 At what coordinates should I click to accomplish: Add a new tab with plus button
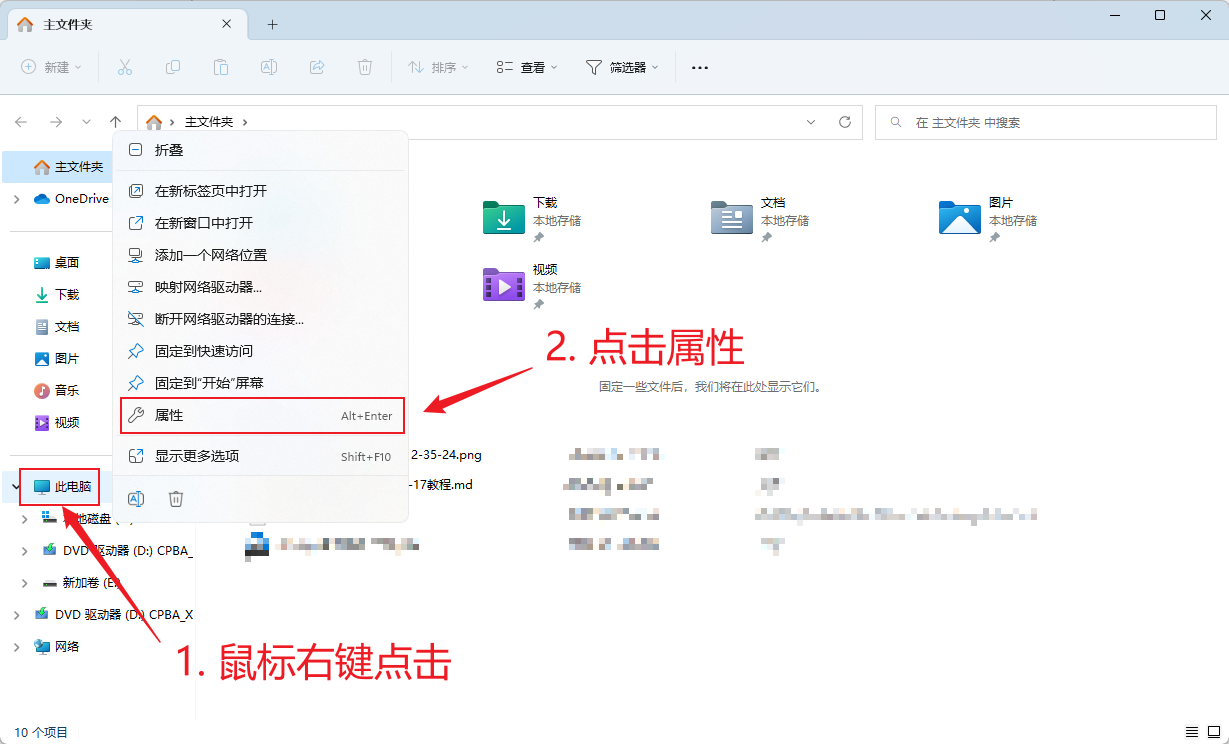tap(272, 24)
